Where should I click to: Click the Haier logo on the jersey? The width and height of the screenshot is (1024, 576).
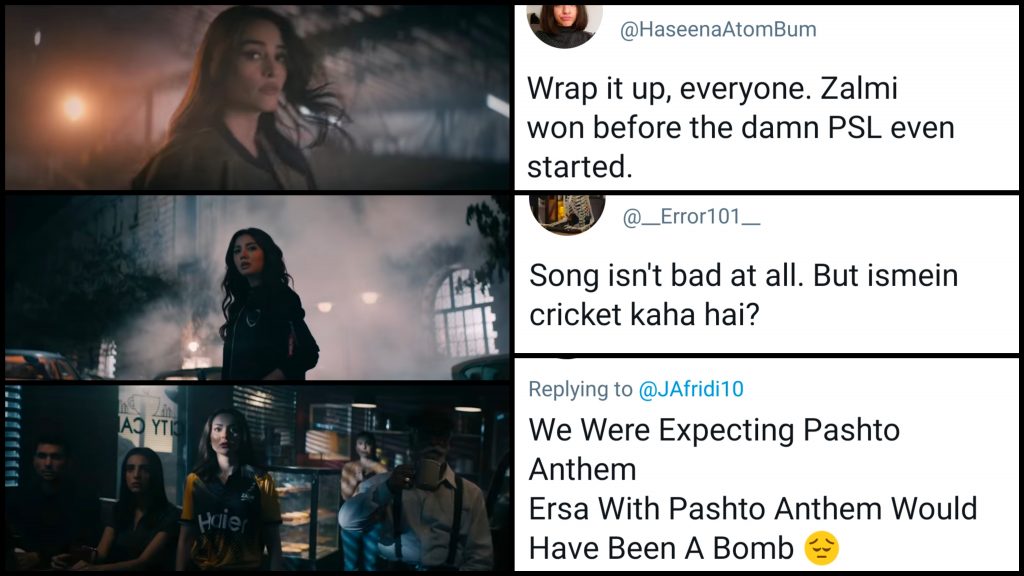pyautogui.click(x=223, y=522)
